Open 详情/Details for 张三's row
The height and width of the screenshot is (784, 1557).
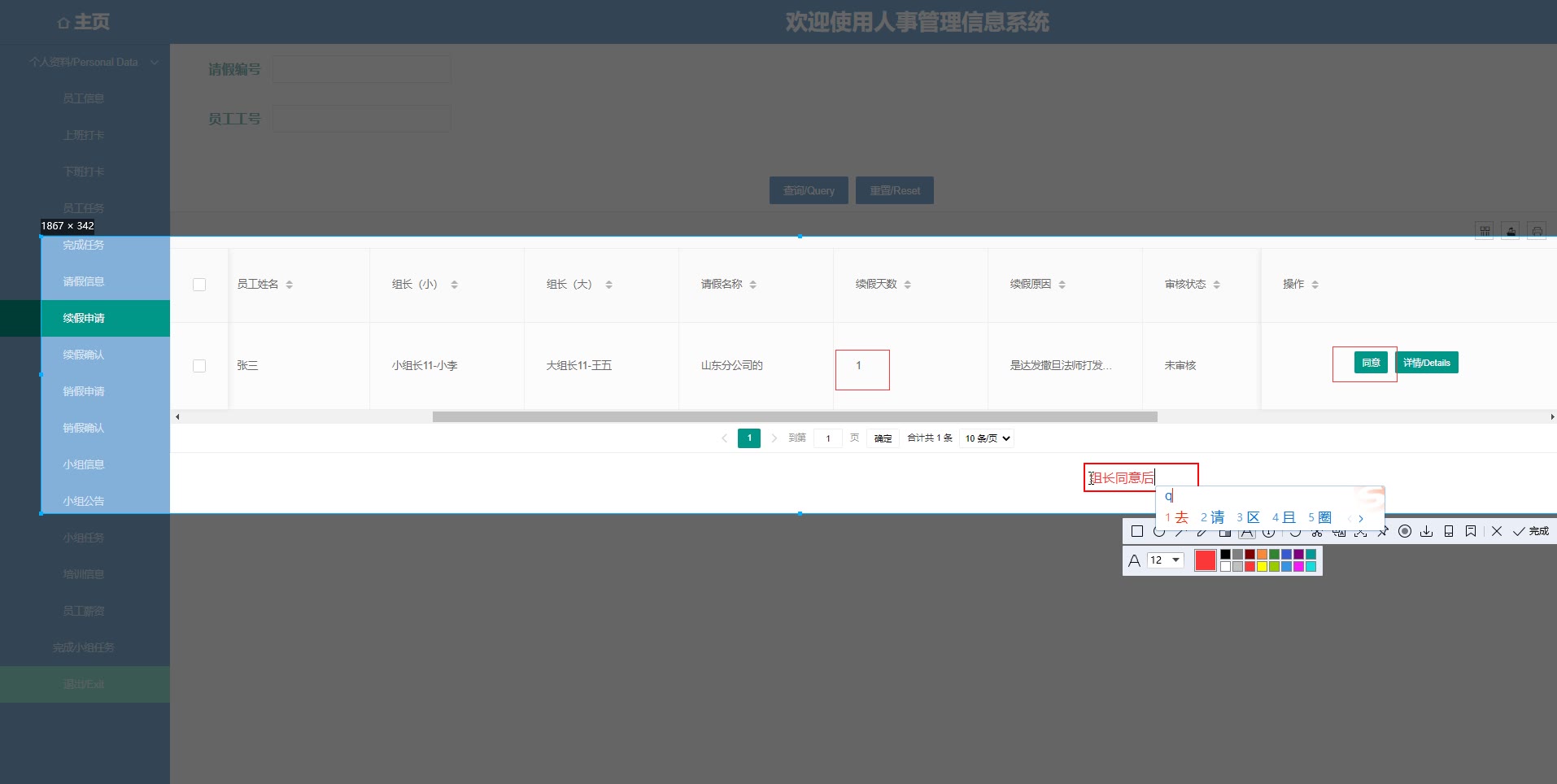pyautogui.click(x=1427, y=363)
